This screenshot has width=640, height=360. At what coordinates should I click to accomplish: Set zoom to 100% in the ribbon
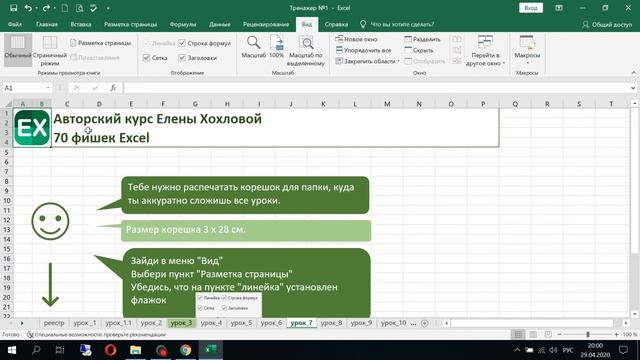tap(276, 47)
